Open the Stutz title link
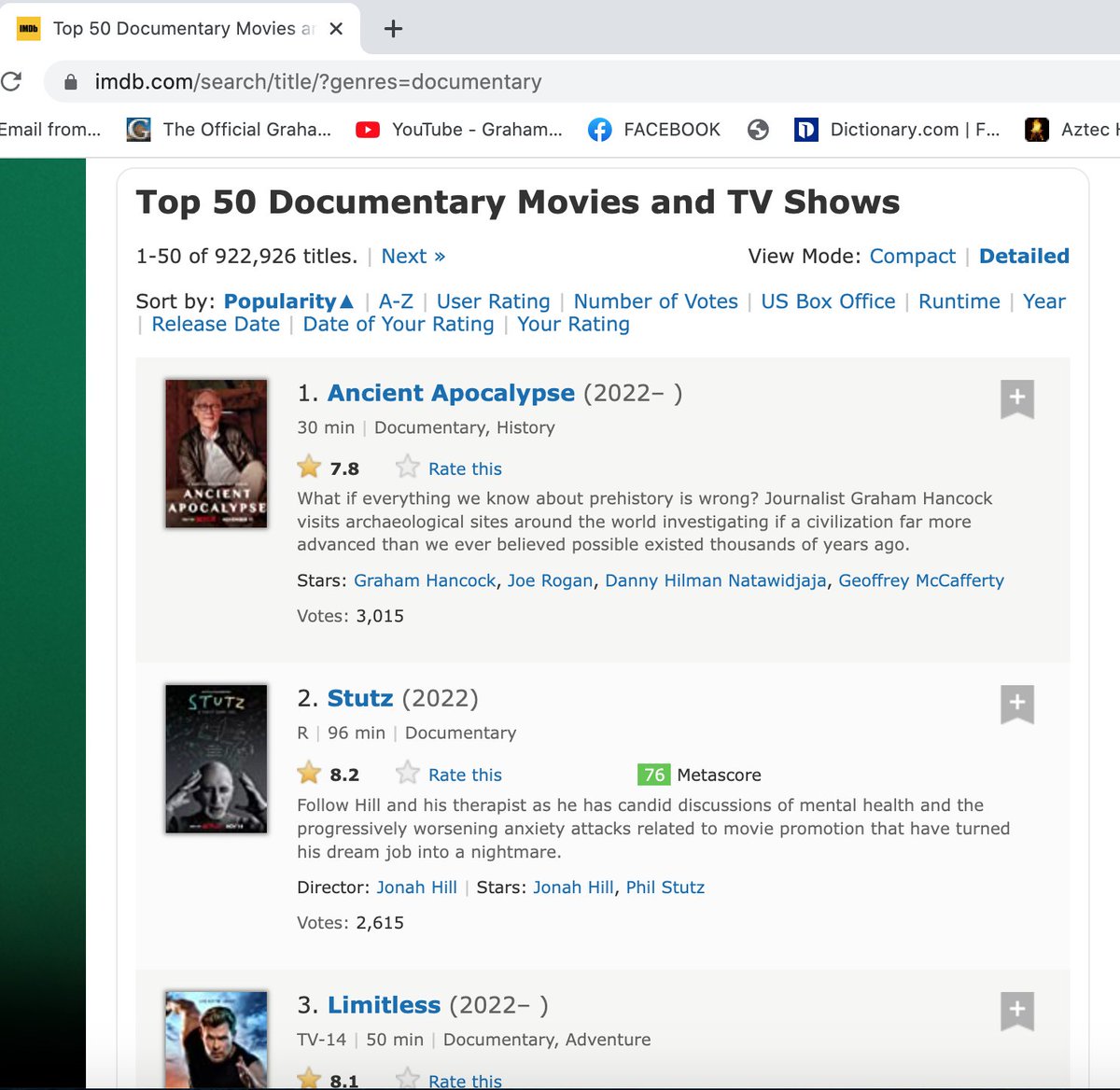Screen dimensions: 1120x1090 pyautogui.click(x=360, y=698)
